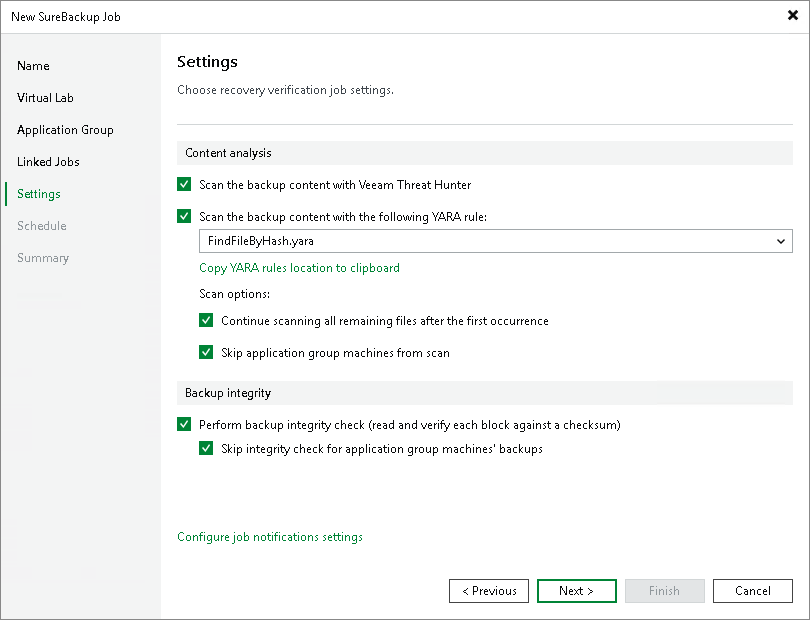This screenshot has height=620, width=810.
Task: Select the Name step in the sidebar
Action: pyautogui.click(x=33, y=66)
